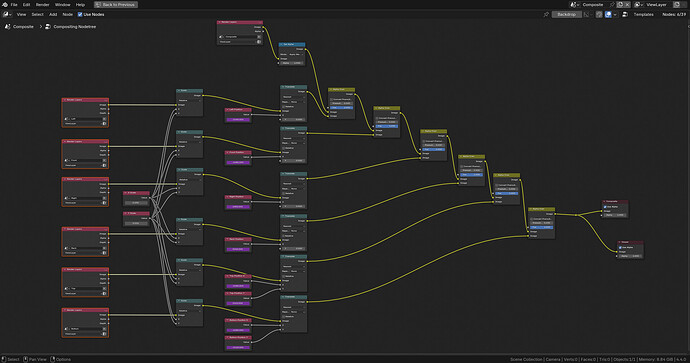
Task: Toggle Use Alpha on Viewer node
Action: pyautogui.click(x=620, y=247)
